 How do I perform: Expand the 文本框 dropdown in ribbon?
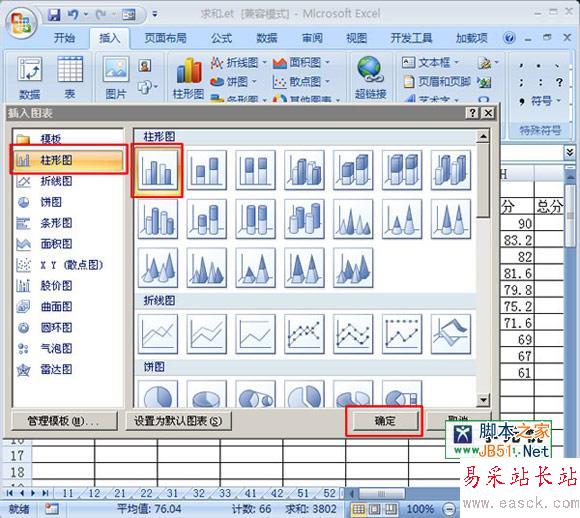[x=456, y=62]
